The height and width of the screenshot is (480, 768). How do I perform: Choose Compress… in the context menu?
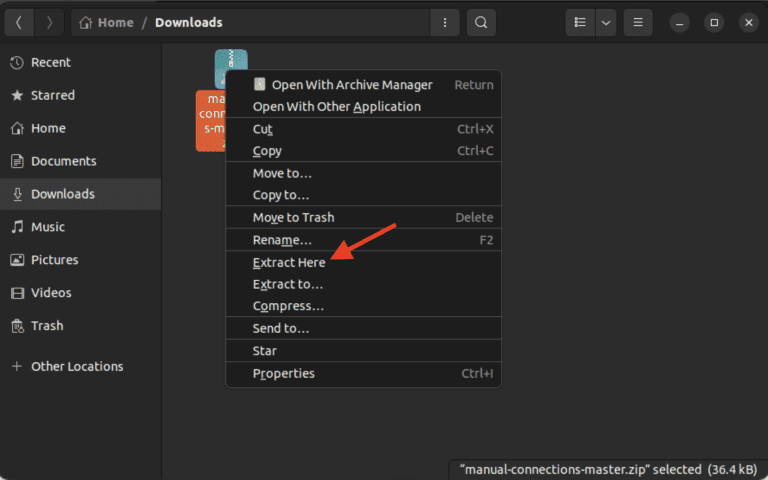[x=288, y=306]
